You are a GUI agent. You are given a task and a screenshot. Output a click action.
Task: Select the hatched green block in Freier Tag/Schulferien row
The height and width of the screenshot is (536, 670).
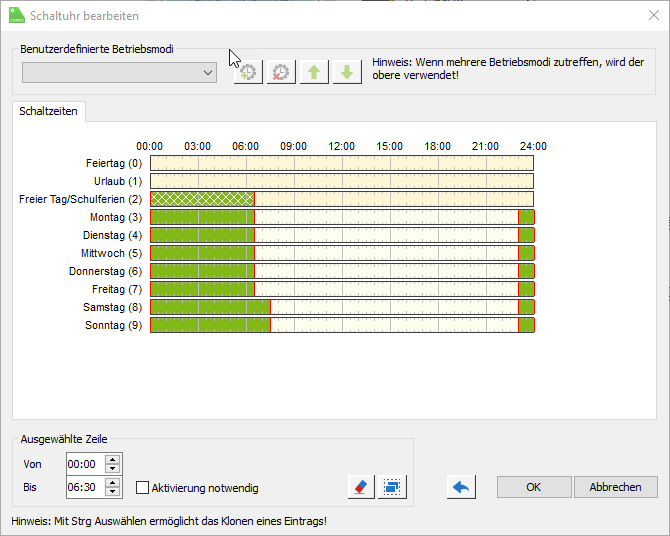(x=202, y=199)
